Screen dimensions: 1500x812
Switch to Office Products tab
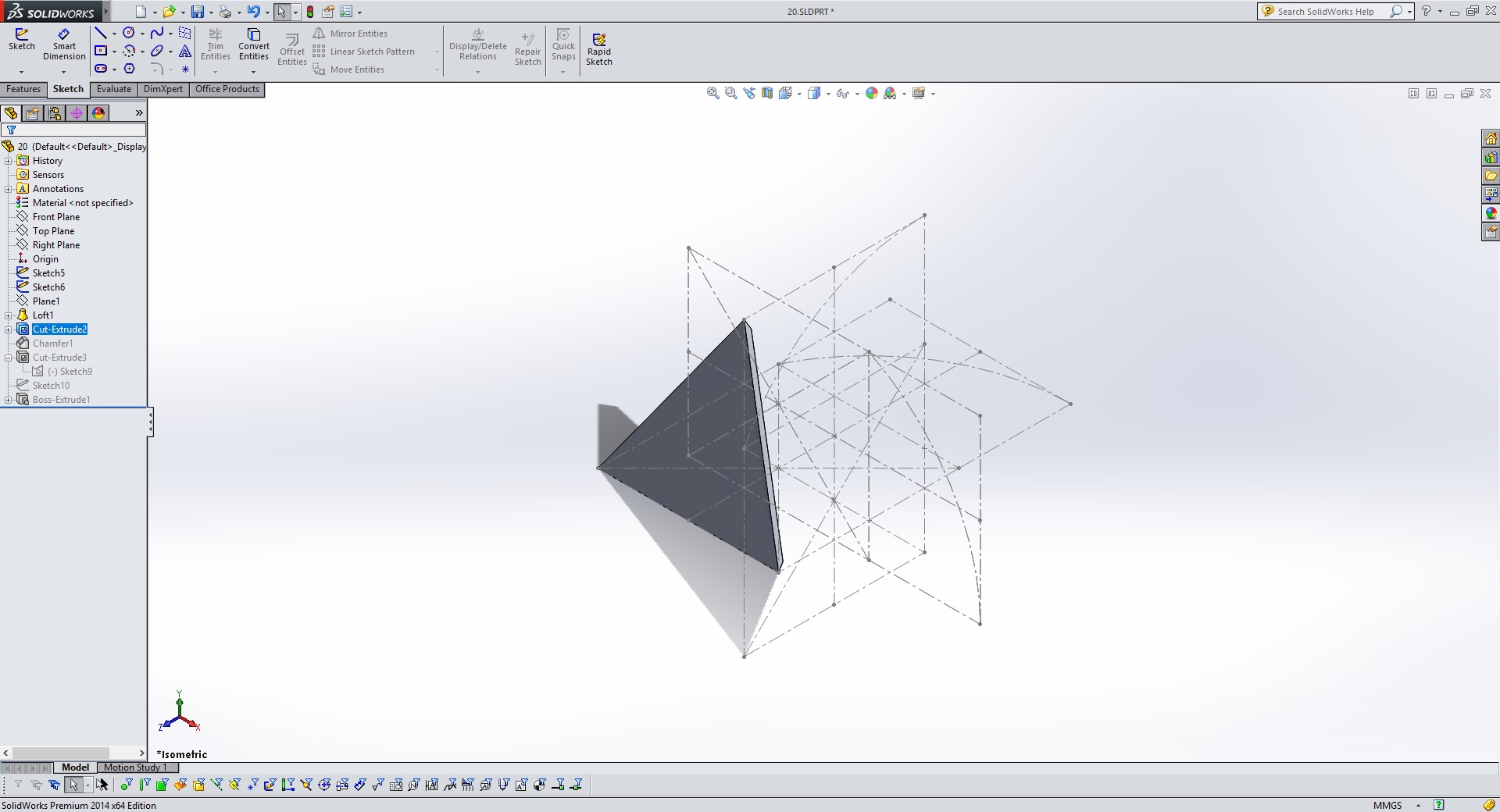point(227,89)
